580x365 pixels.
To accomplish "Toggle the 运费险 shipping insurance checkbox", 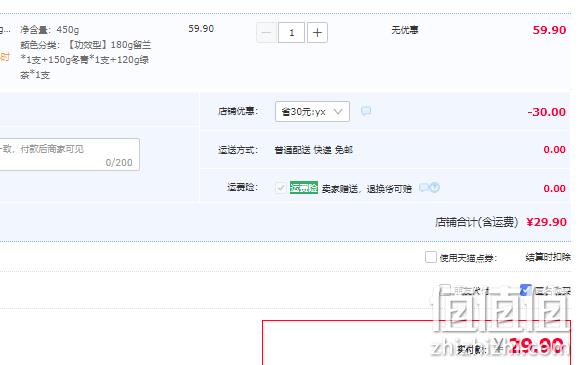I will pos(281,188).
